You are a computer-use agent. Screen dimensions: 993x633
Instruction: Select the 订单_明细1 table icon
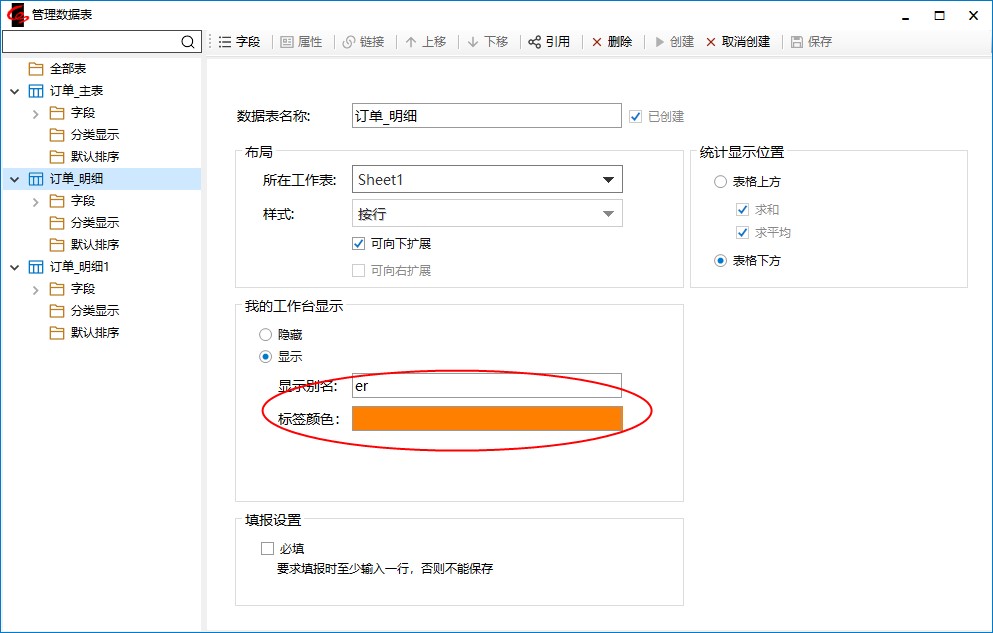(36, 267)
